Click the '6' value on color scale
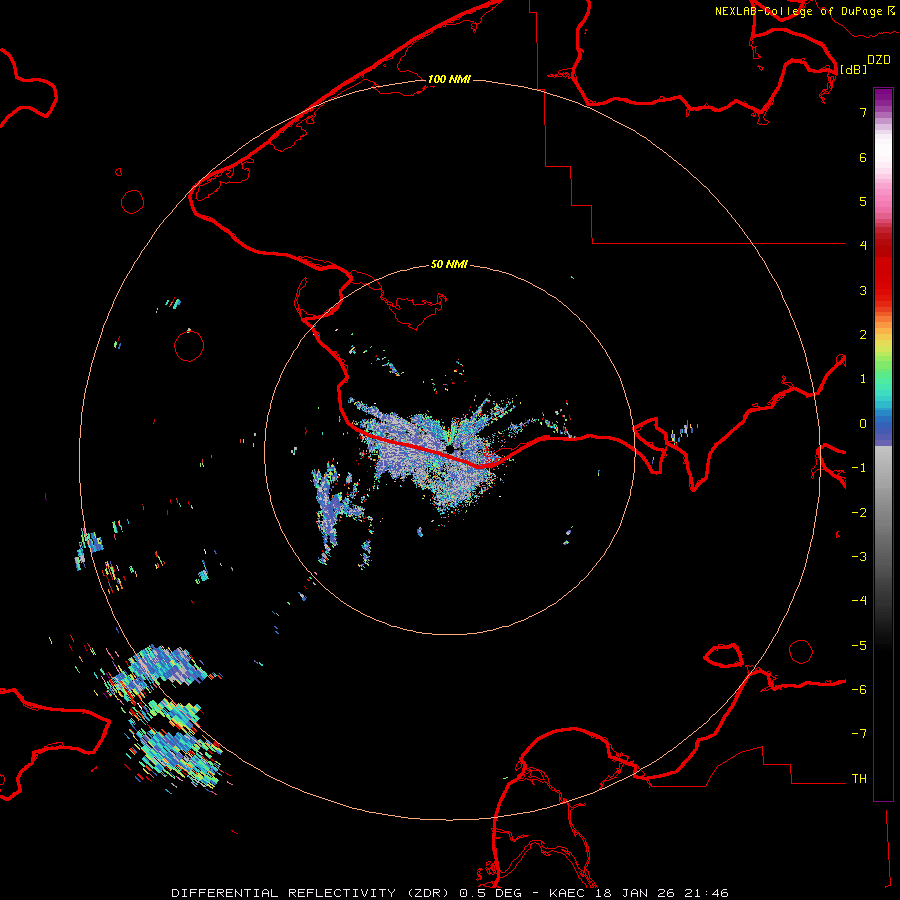 coord(863,158)
